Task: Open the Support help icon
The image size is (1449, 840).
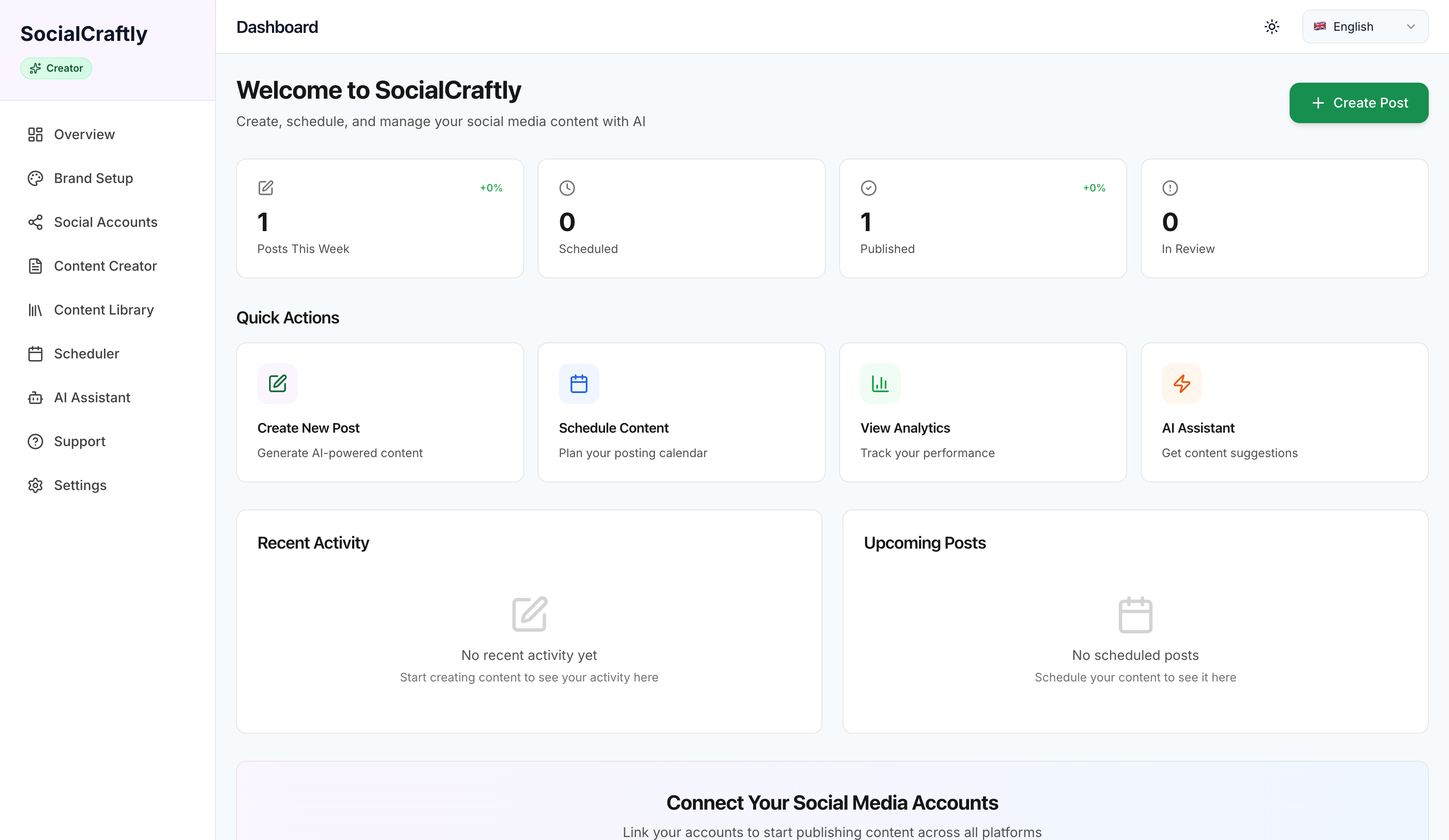Action: (35, 441)
